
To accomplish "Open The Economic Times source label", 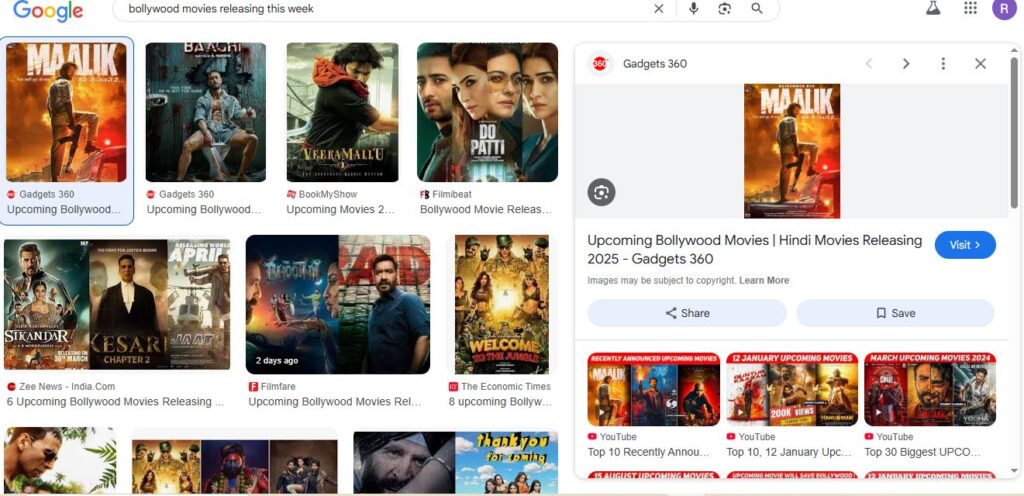I will pos(500,386).
